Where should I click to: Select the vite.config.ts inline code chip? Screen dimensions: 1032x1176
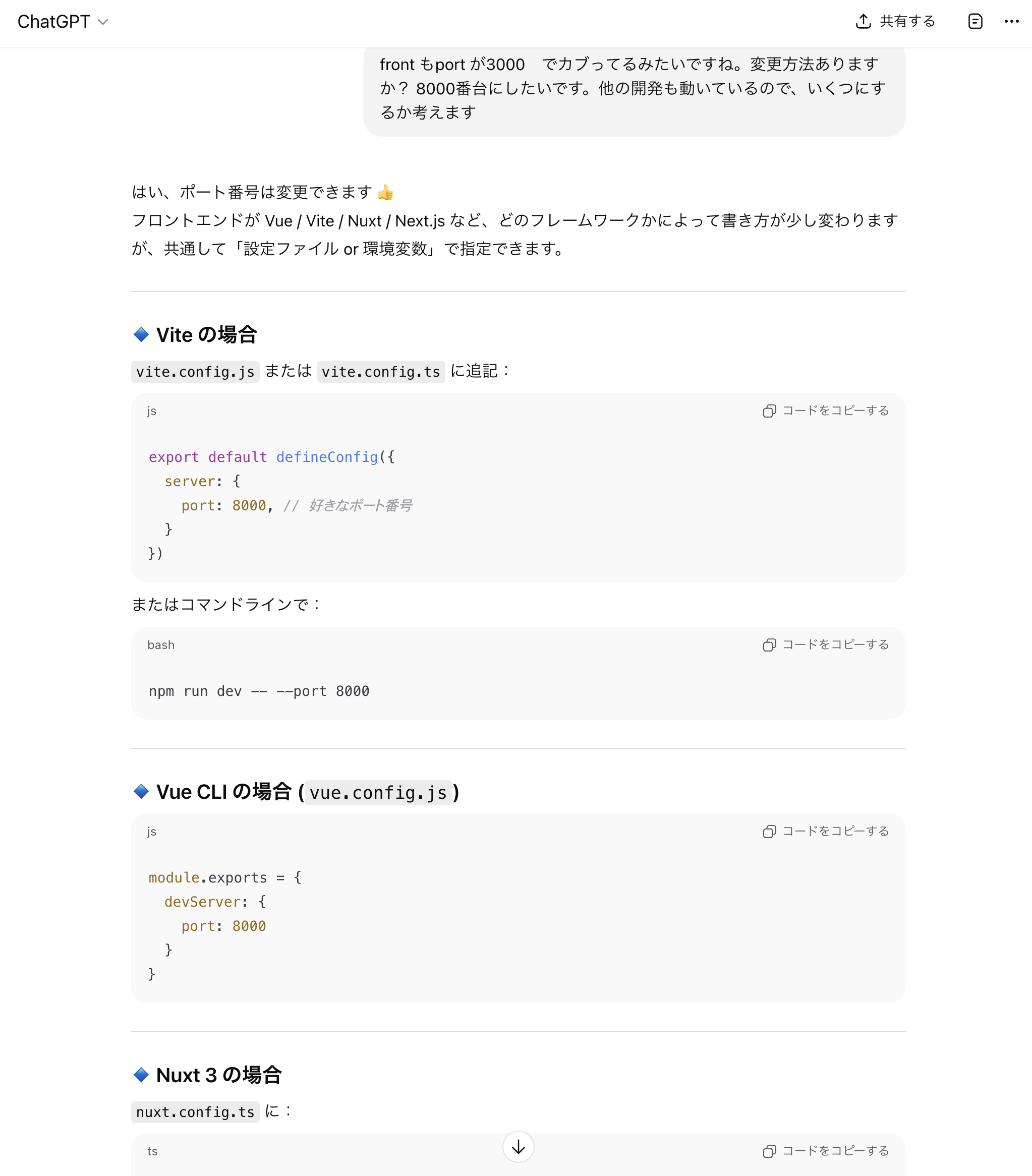pyautogui.click(x=380, y=372)
